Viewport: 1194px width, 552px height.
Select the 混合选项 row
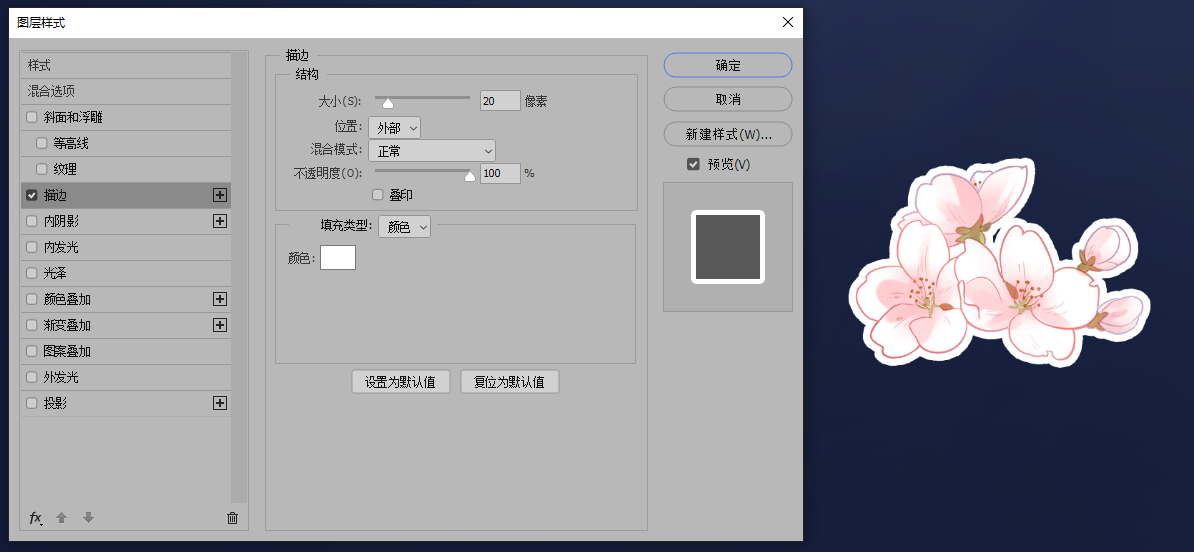(x=126, y=91)
